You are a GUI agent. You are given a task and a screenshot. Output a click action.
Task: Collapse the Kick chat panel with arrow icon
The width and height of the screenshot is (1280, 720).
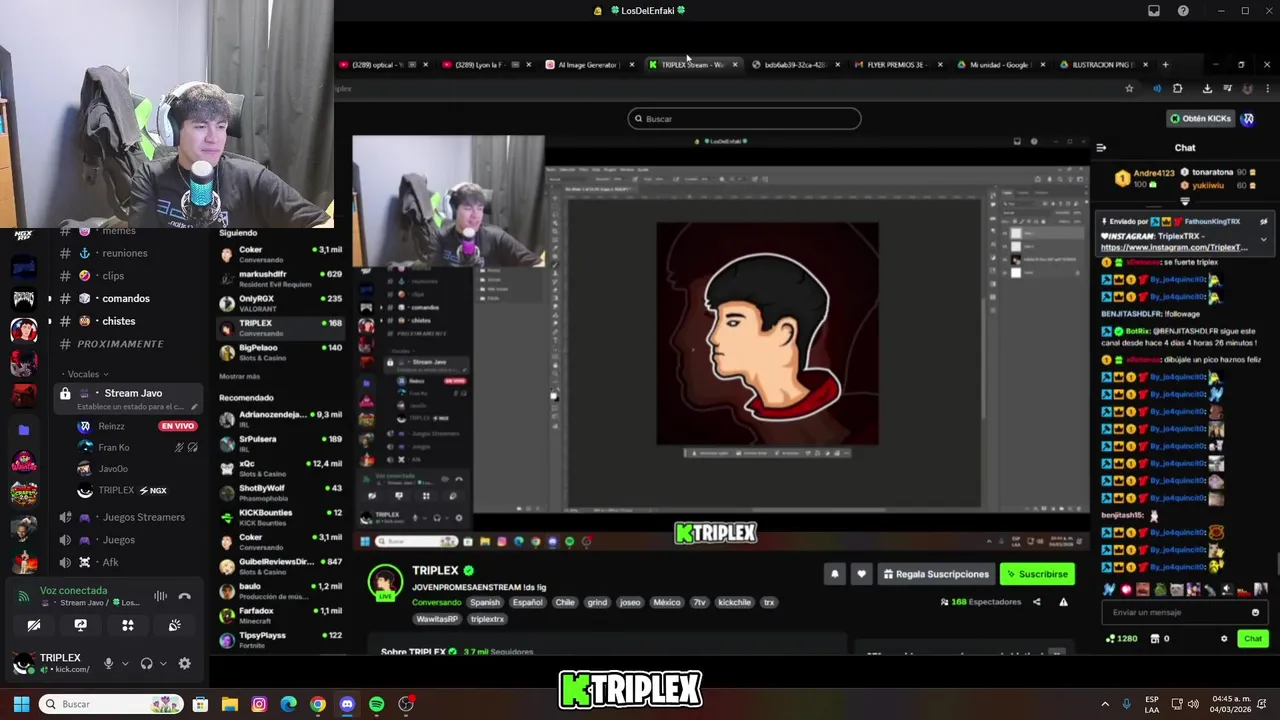point(1101,148)
